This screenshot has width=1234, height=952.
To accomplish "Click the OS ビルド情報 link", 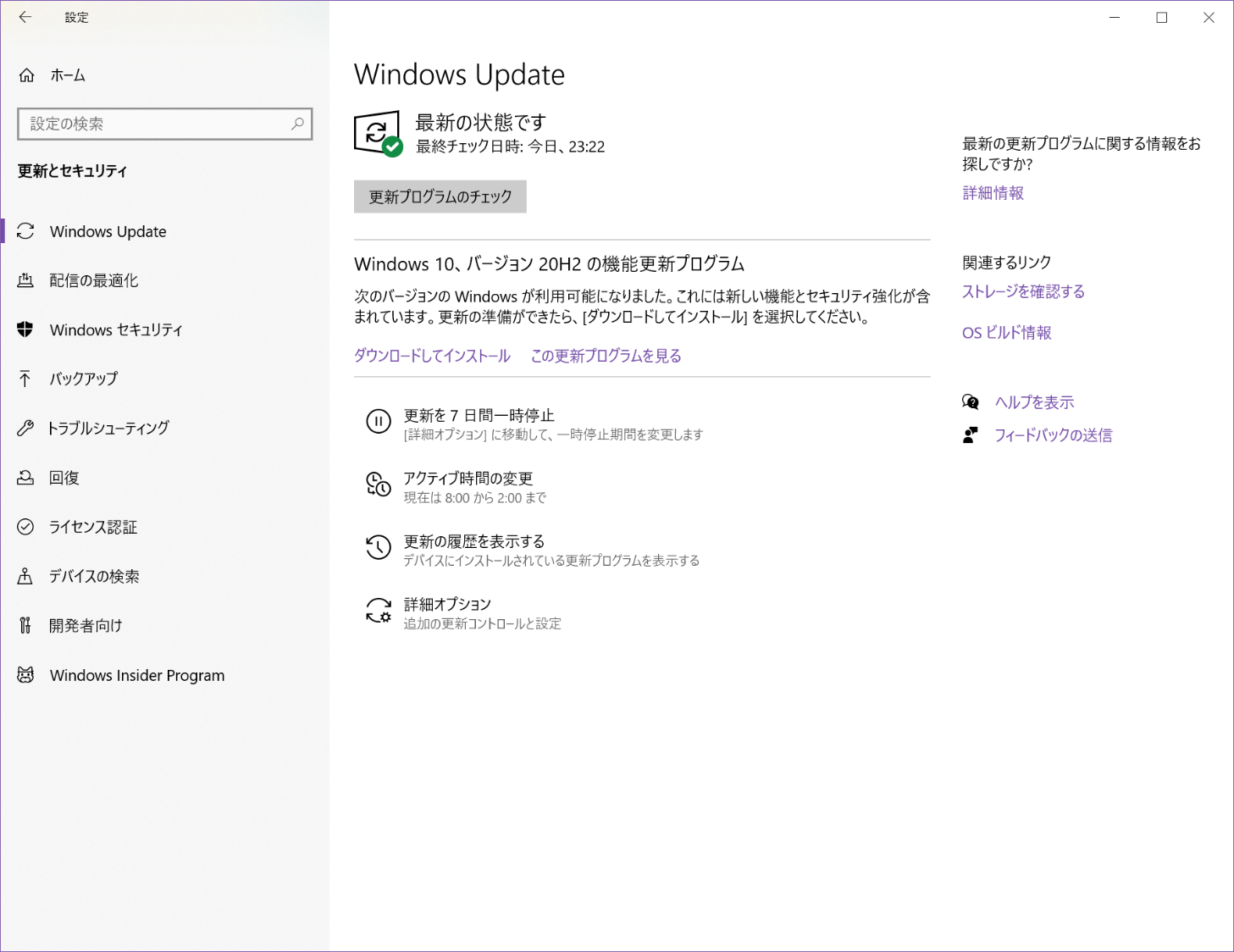I will click(x=1006, y=333).
